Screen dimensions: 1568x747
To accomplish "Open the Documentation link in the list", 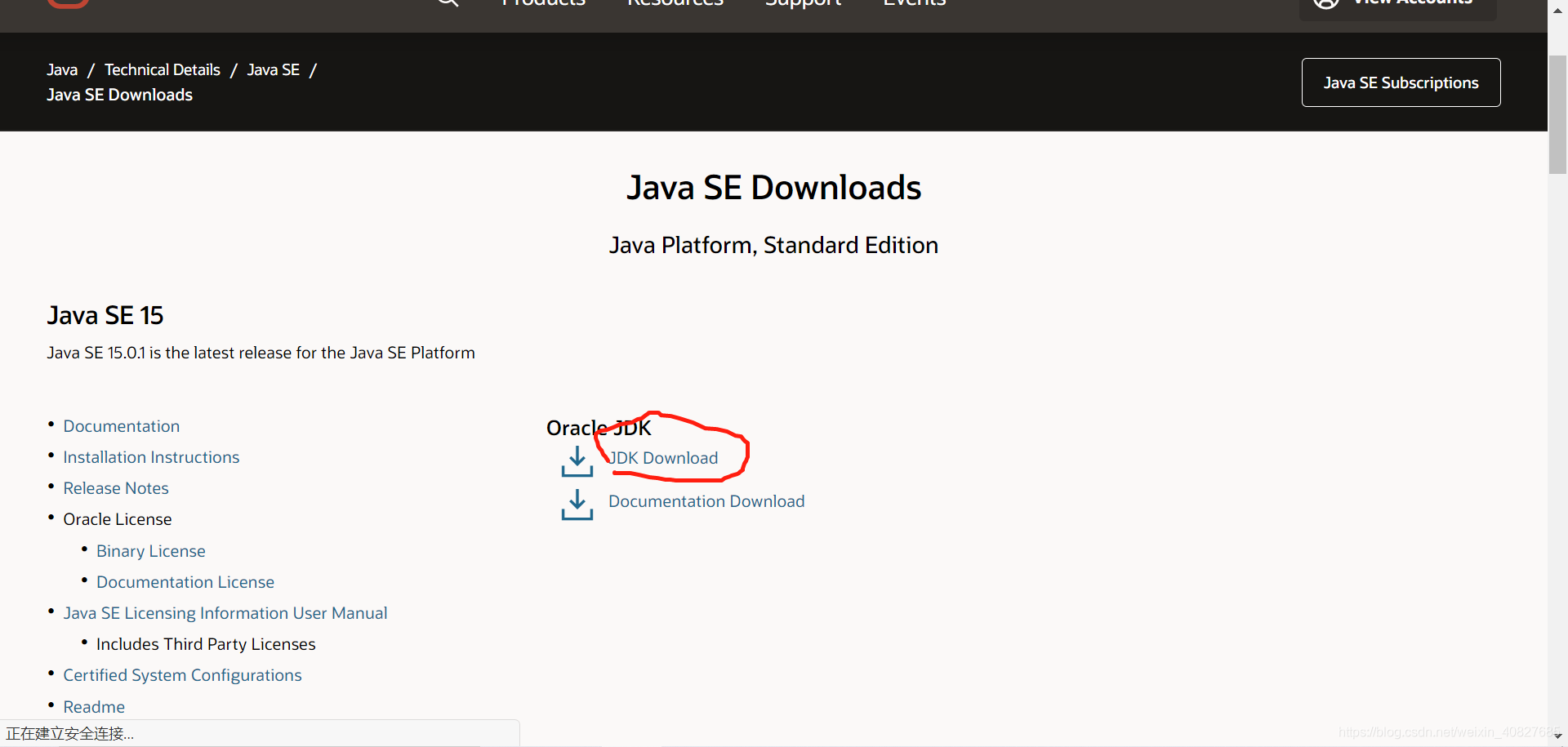I will 122,426.
